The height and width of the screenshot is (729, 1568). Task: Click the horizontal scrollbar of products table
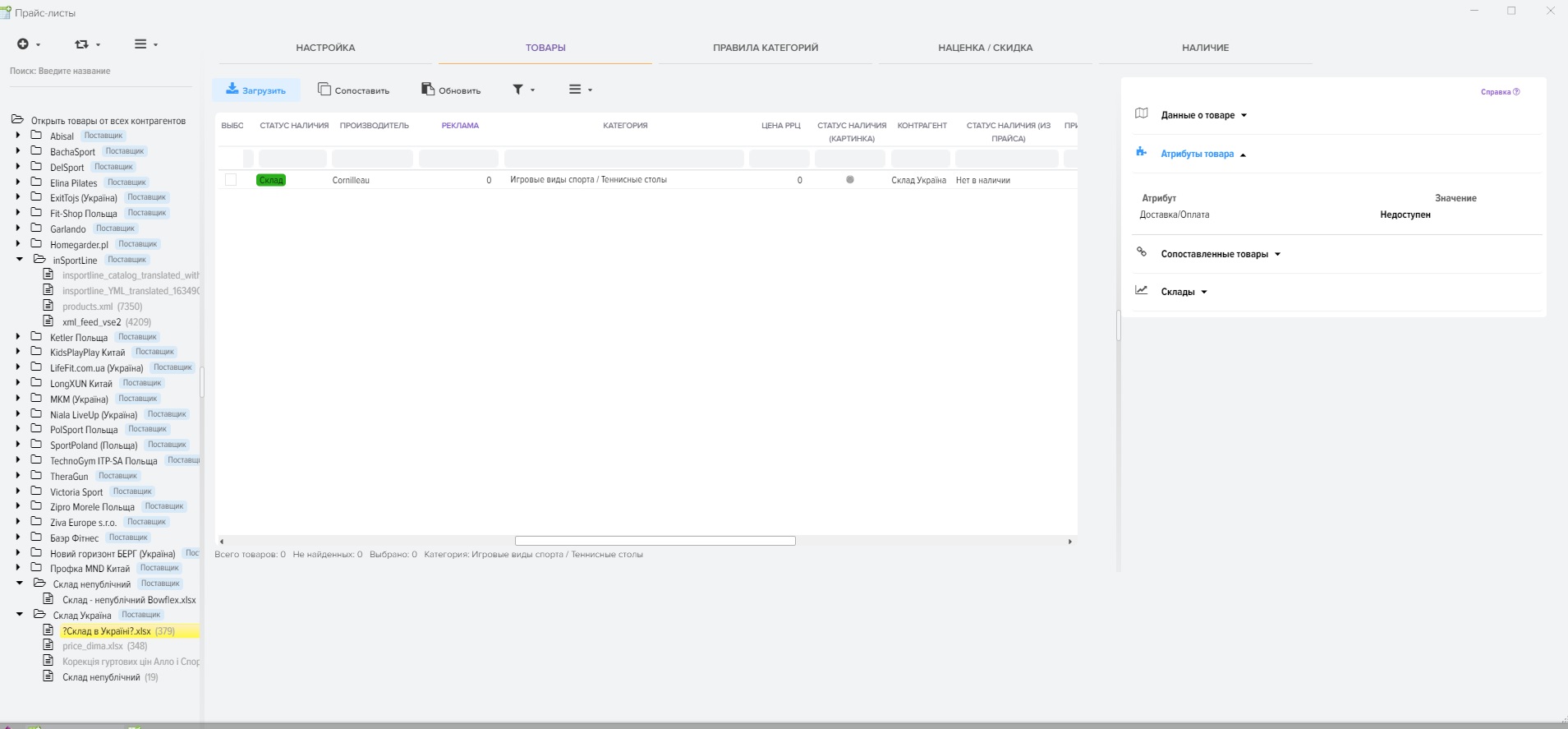click(655, 541)
